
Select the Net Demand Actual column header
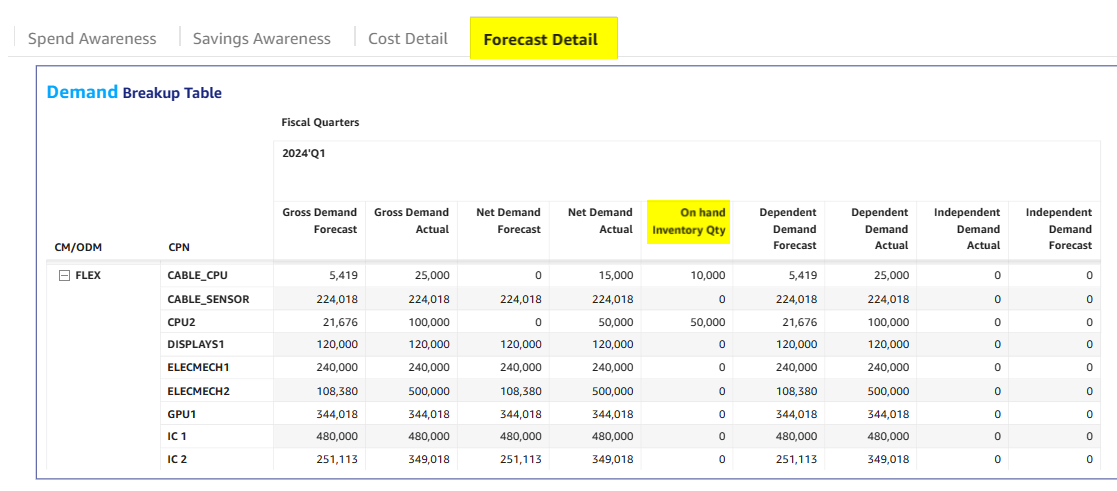600,221
